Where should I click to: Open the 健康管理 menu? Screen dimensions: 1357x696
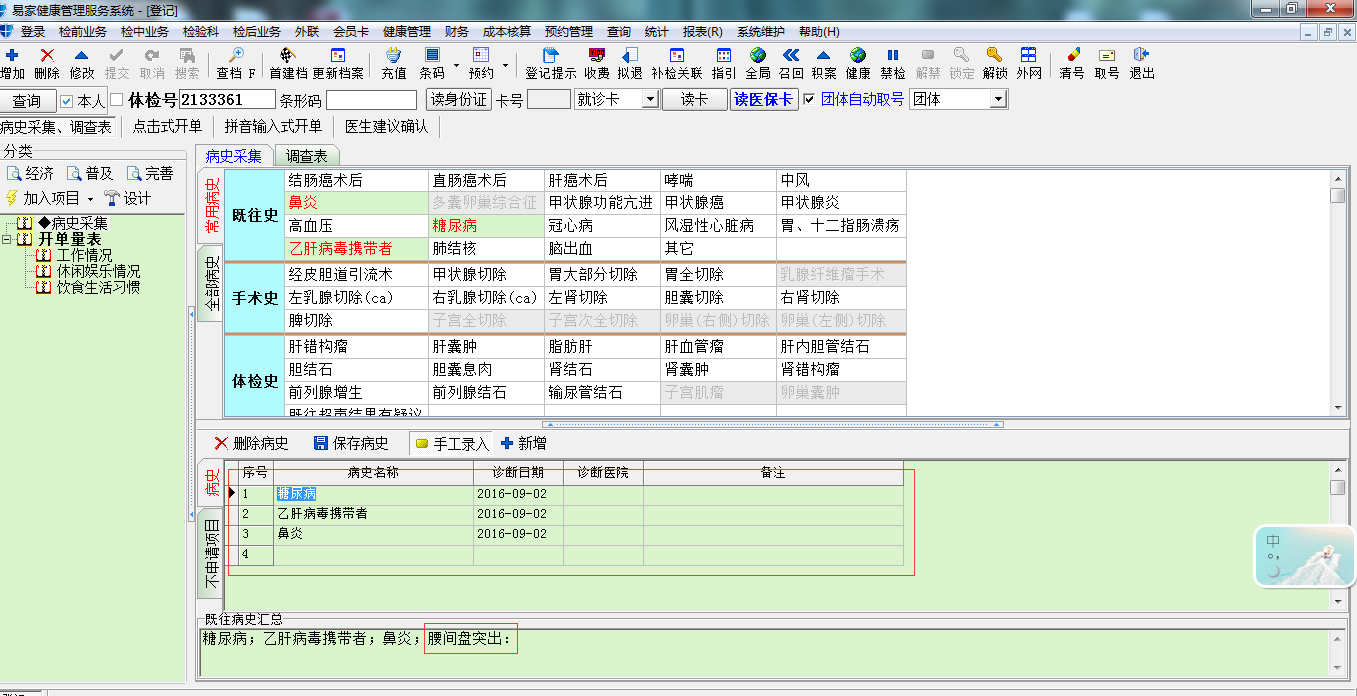coord(407,32)
